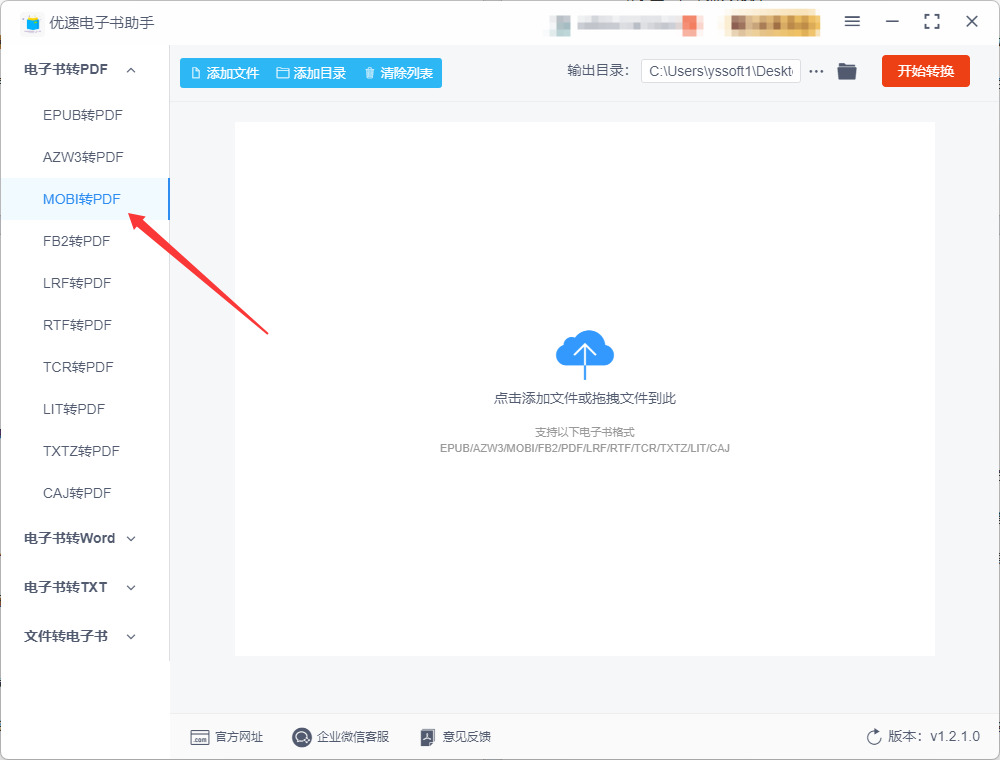1000x760 pixels.
Task: Select FB2转PDF in the sidebar
Action: click(x=85, y=241)
